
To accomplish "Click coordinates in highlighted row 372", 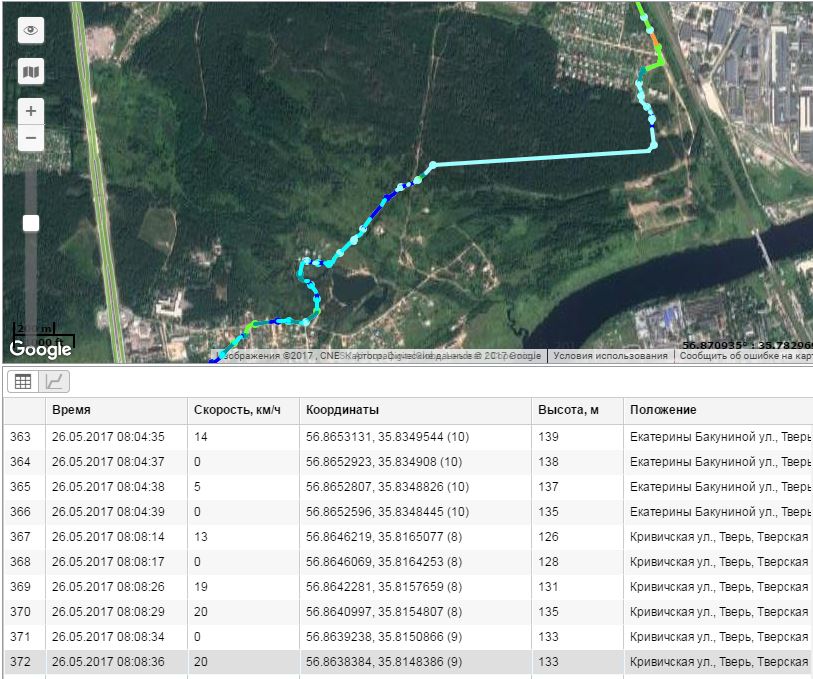I will (384, 661).
